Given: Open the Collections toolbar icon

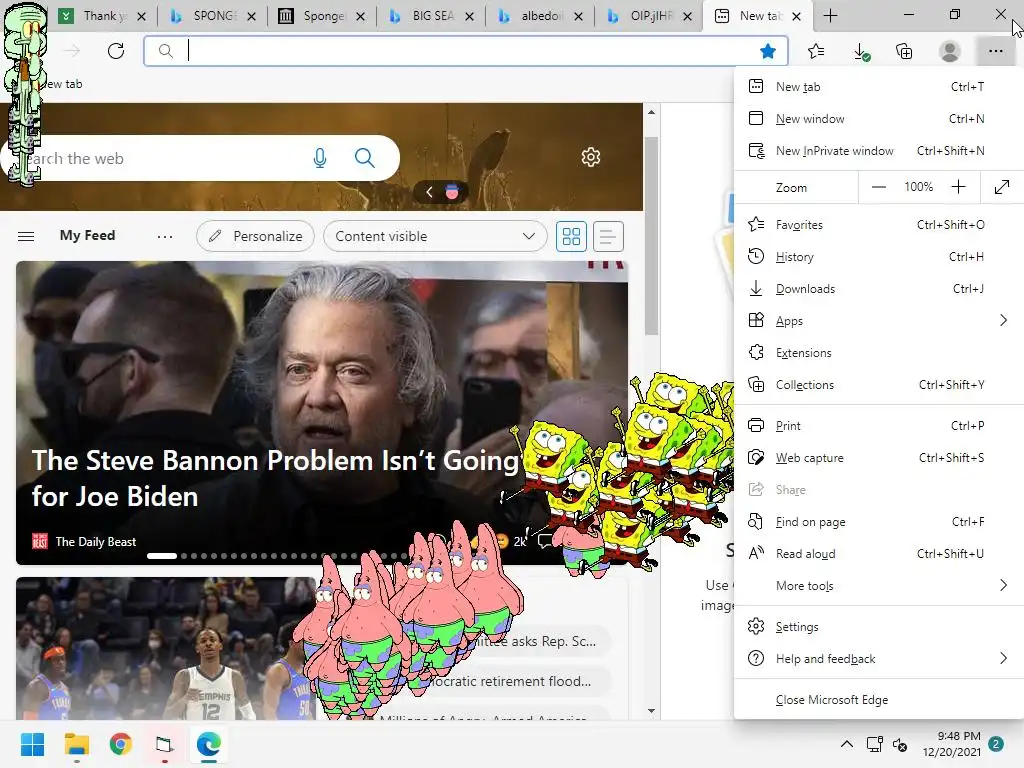Looking at the screenshot, I should (x=904, y=51).
